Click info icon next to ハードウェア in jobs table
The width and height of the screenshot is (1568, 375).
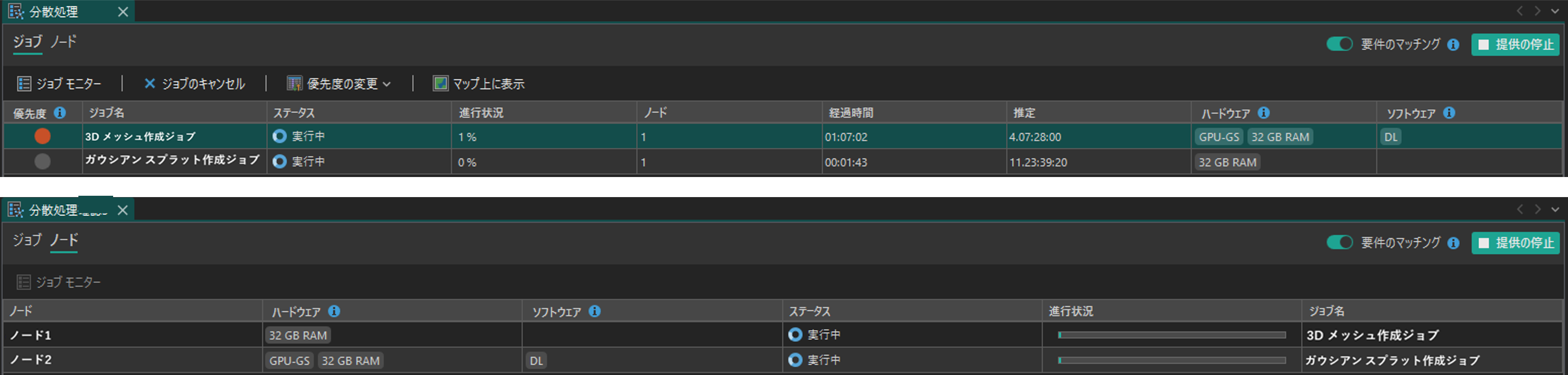click(x=1264, y=113)
